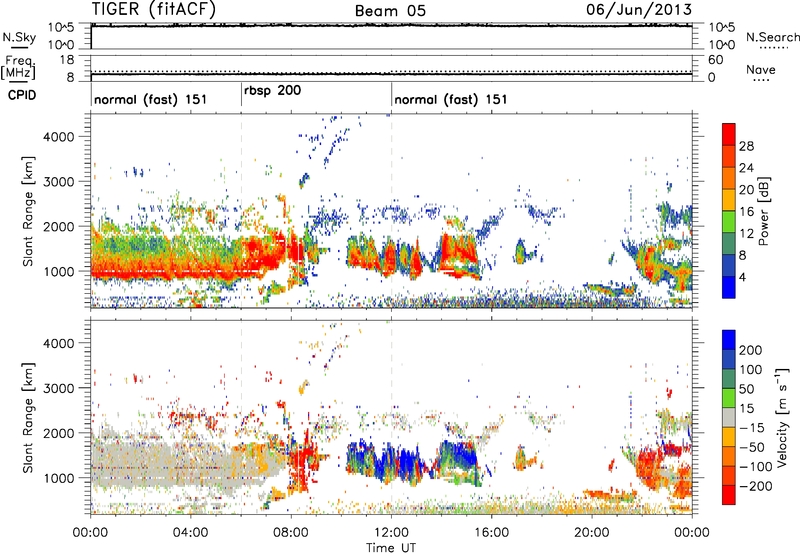Click the 'N.Sky' legend label
Screen dimensions: 800x554
[x=19, y=37]
